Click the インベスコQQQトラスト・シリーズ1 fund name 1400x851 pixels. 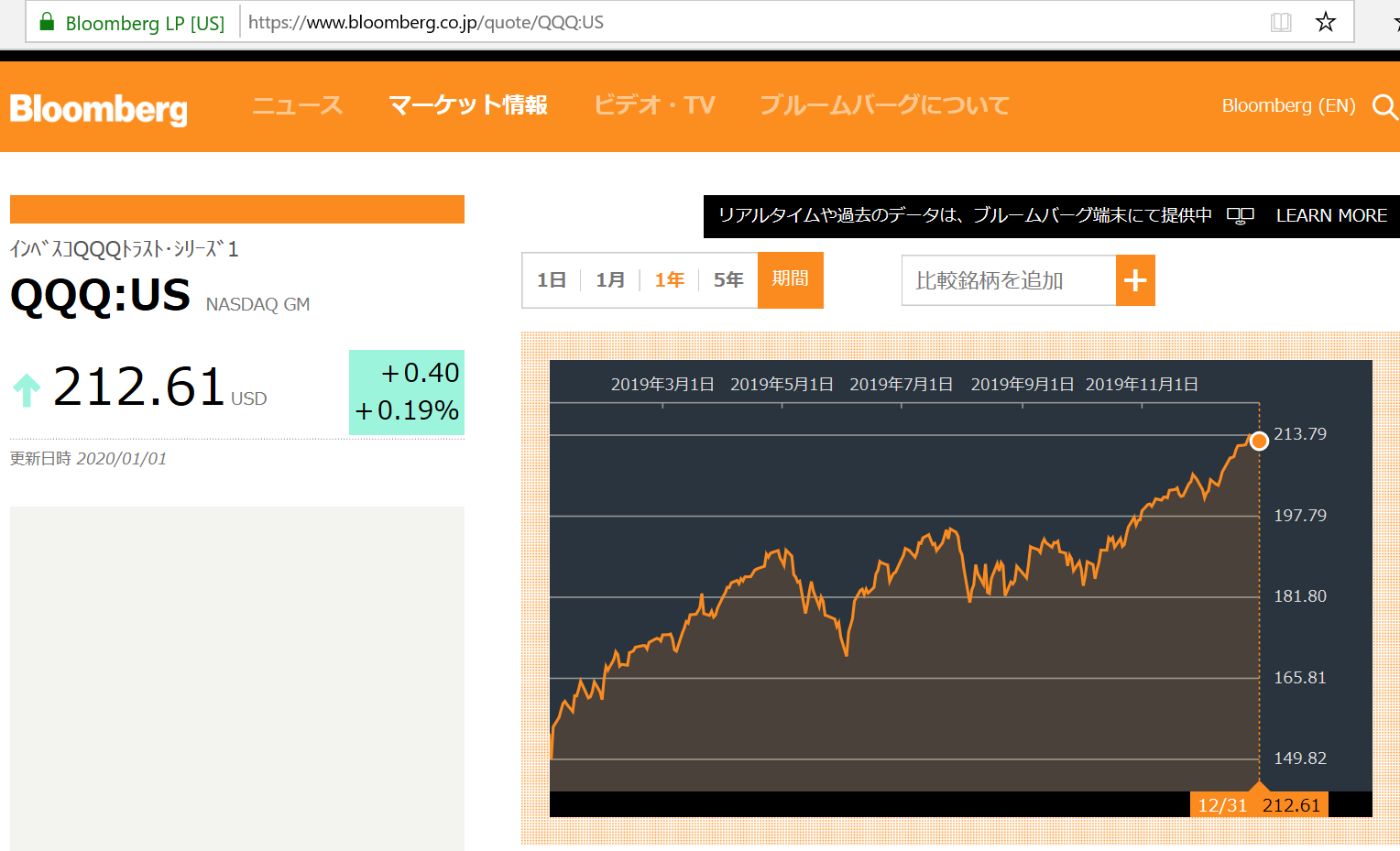tap(125, 249)
